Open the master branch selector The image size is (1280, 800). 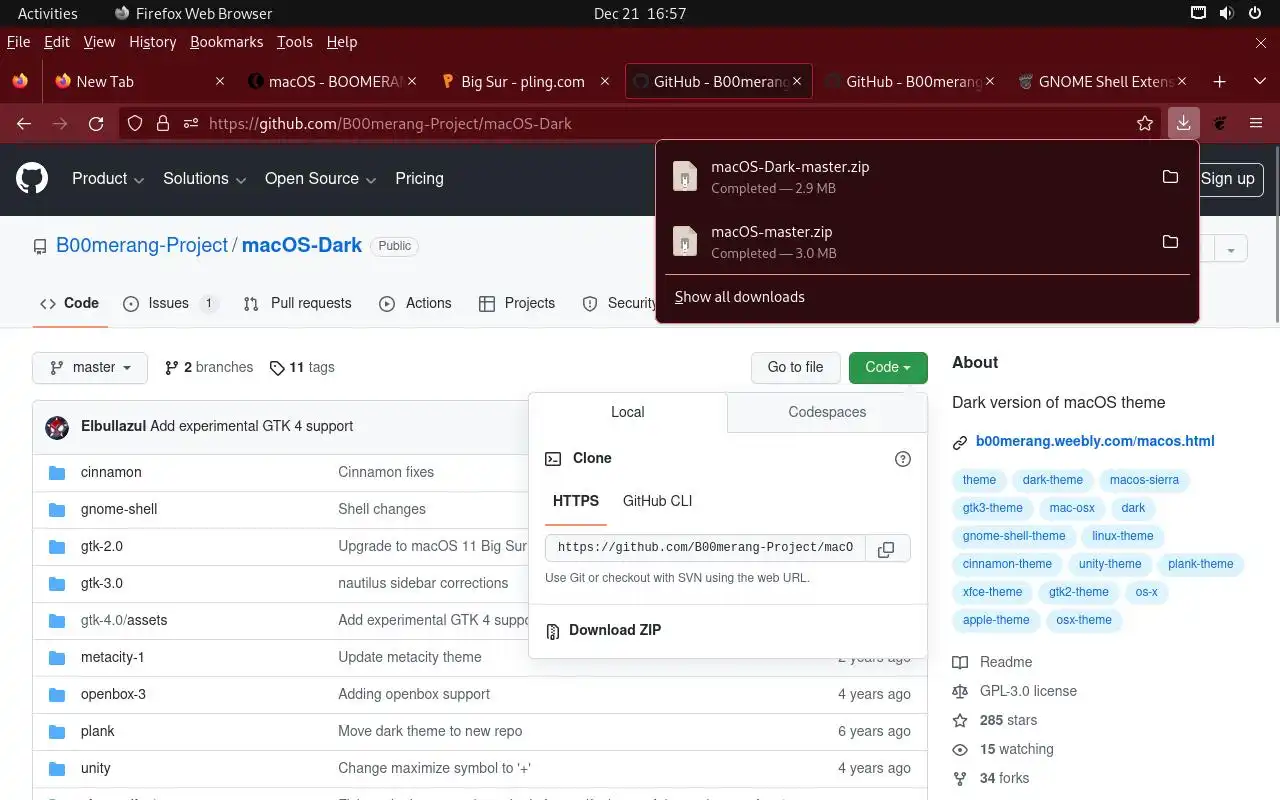click(x=90, y=368)
